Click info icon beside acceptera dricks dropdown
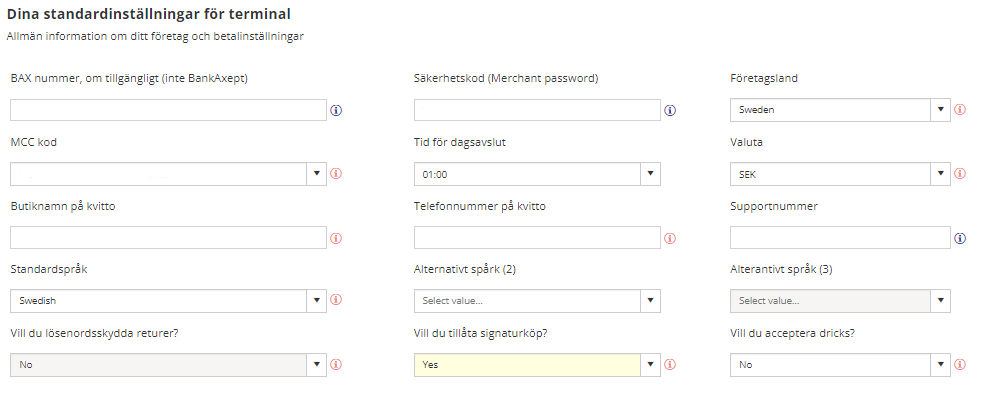 960,364
